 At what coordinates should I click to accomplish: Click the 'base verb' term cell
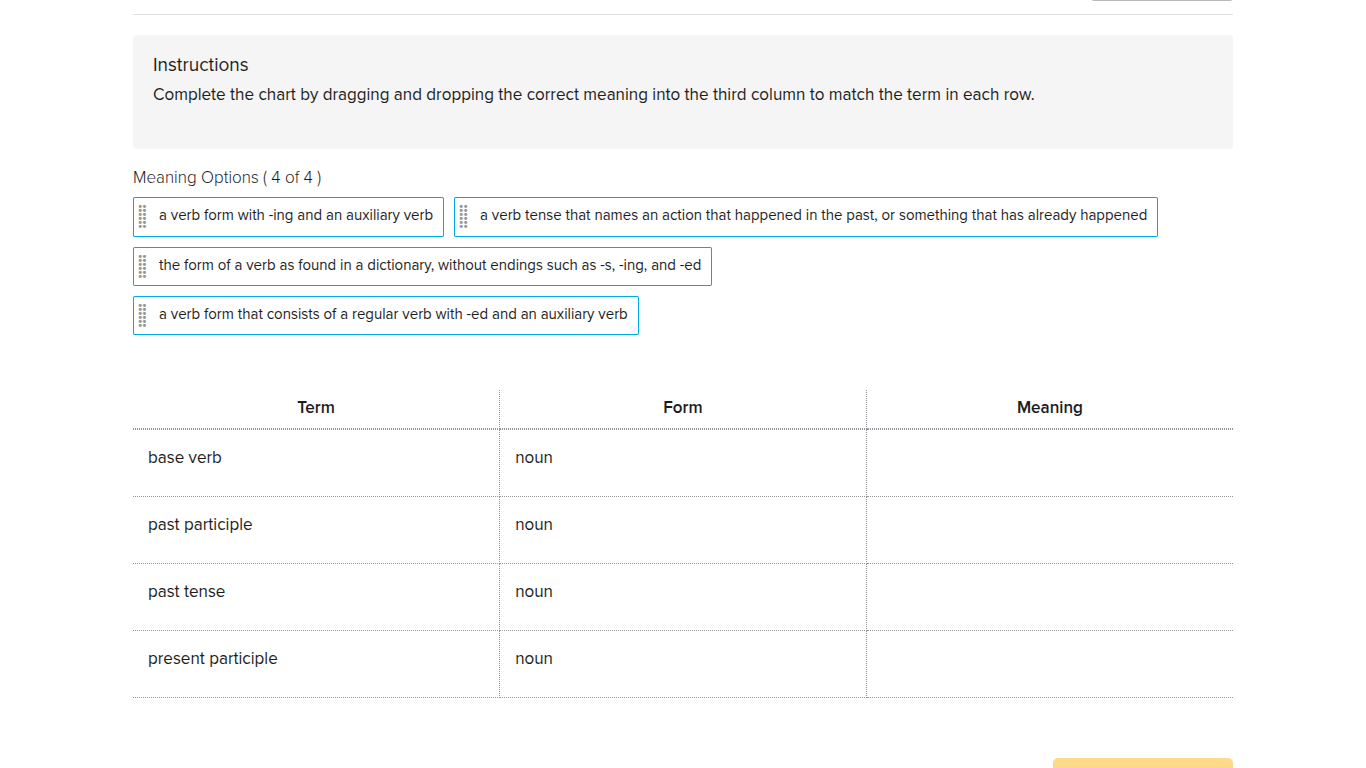pyautogui.click(x=184, y=457)
